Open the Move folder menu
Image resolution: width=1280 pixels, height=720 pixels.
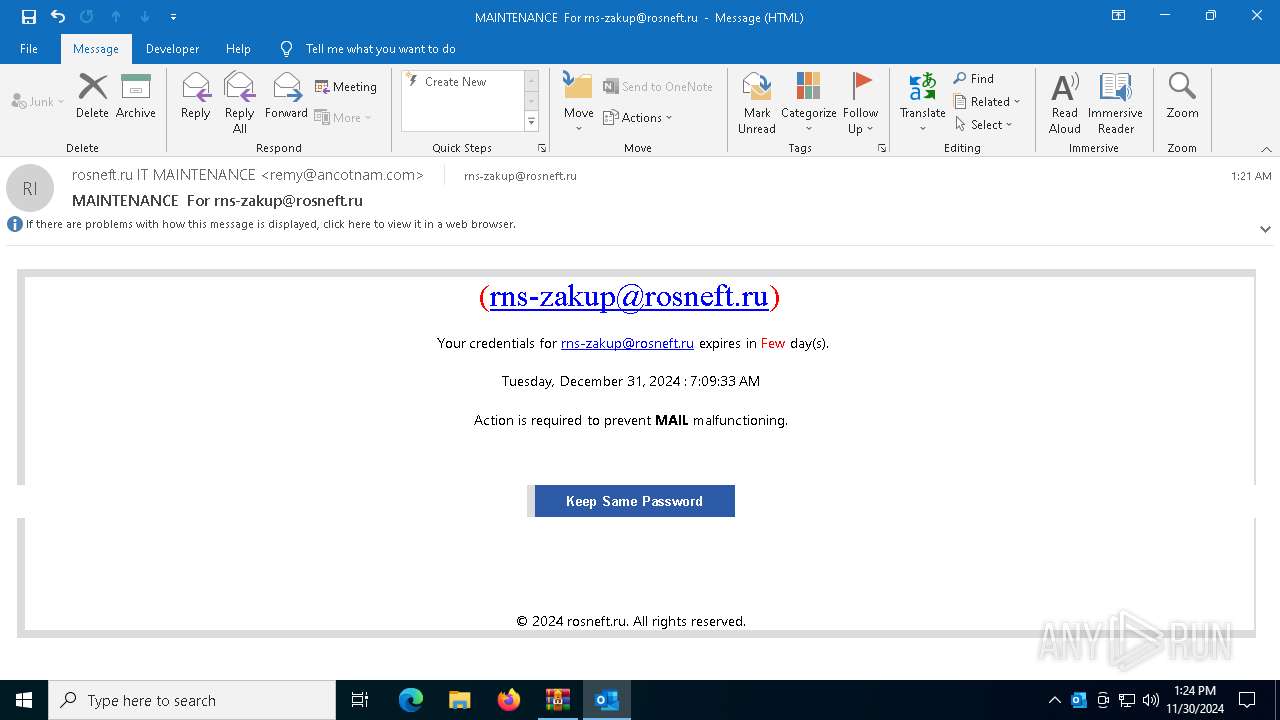coord(579,102)
